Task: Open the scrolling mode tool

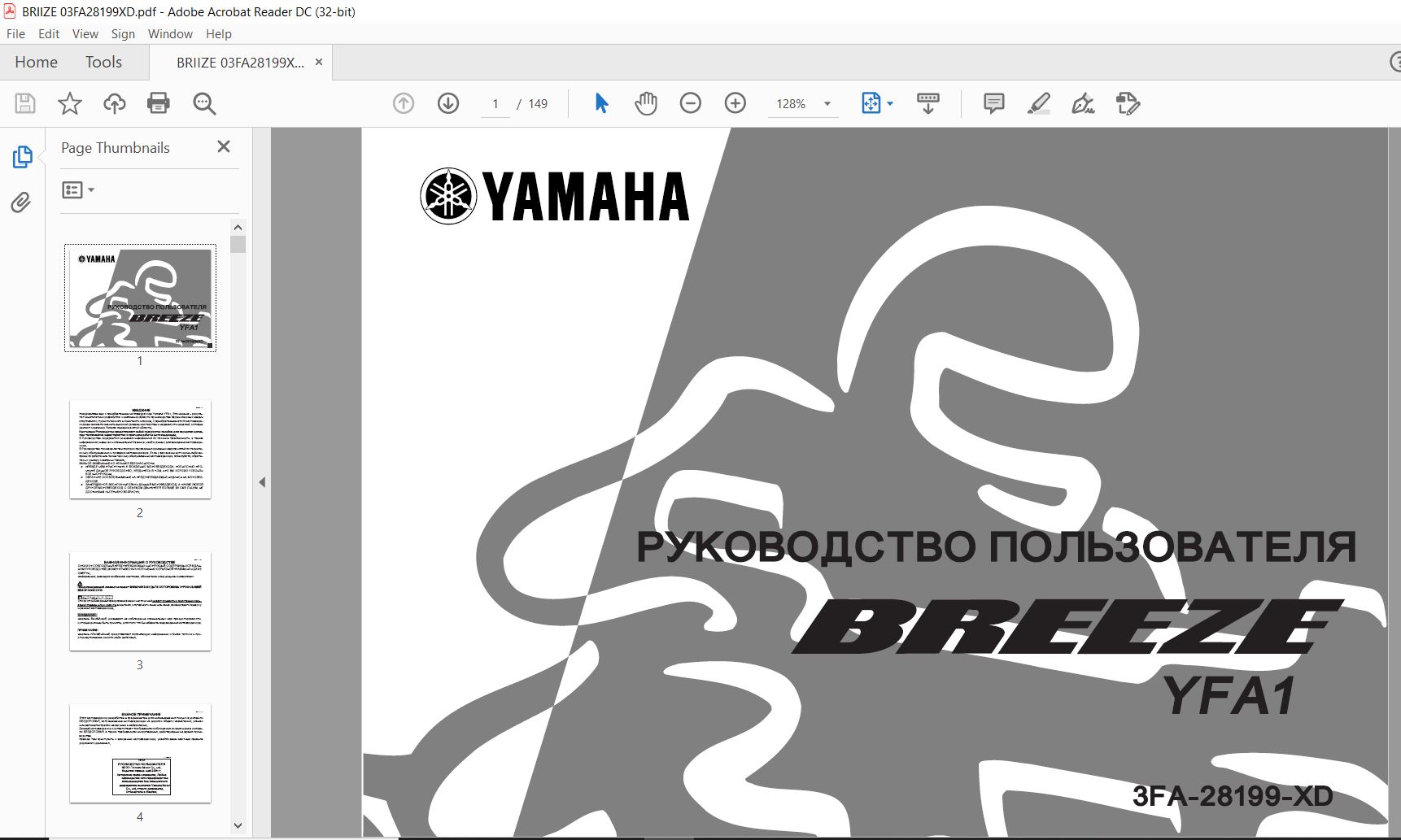Action: pyautogui.click(x=927, y=103)
